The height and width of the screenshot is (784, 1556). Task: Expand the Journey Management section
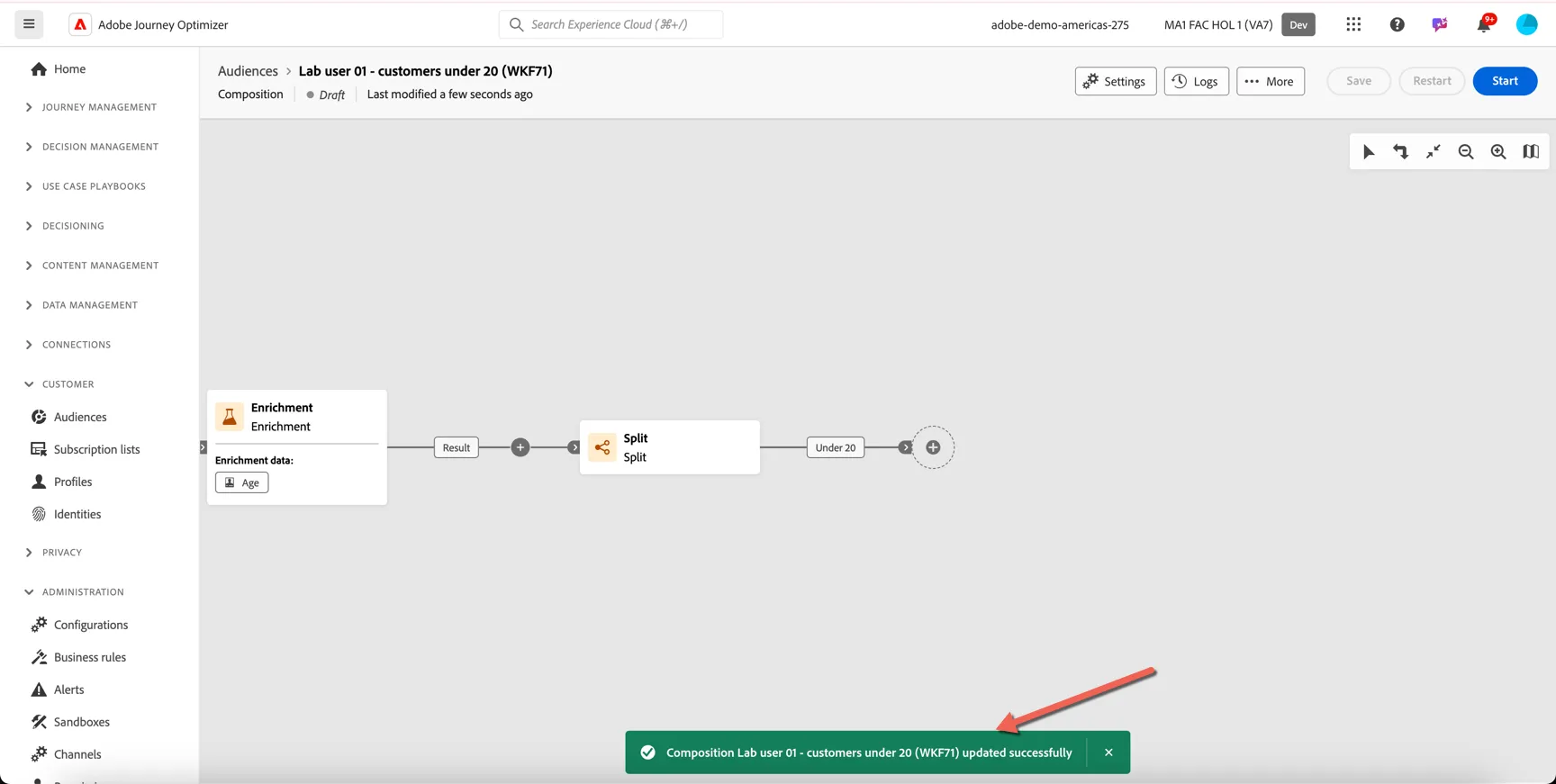click(91, 107)
